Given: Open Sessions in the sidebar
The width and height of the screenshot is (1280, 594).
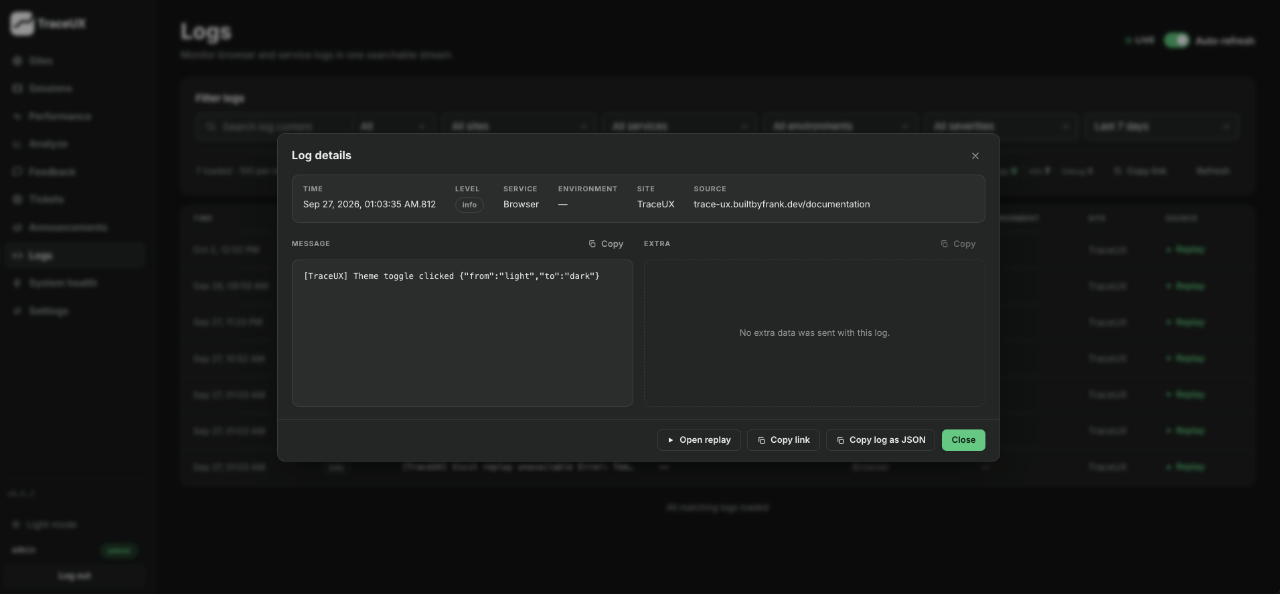Looking at the screenshot, I should [x=75, y=88].
